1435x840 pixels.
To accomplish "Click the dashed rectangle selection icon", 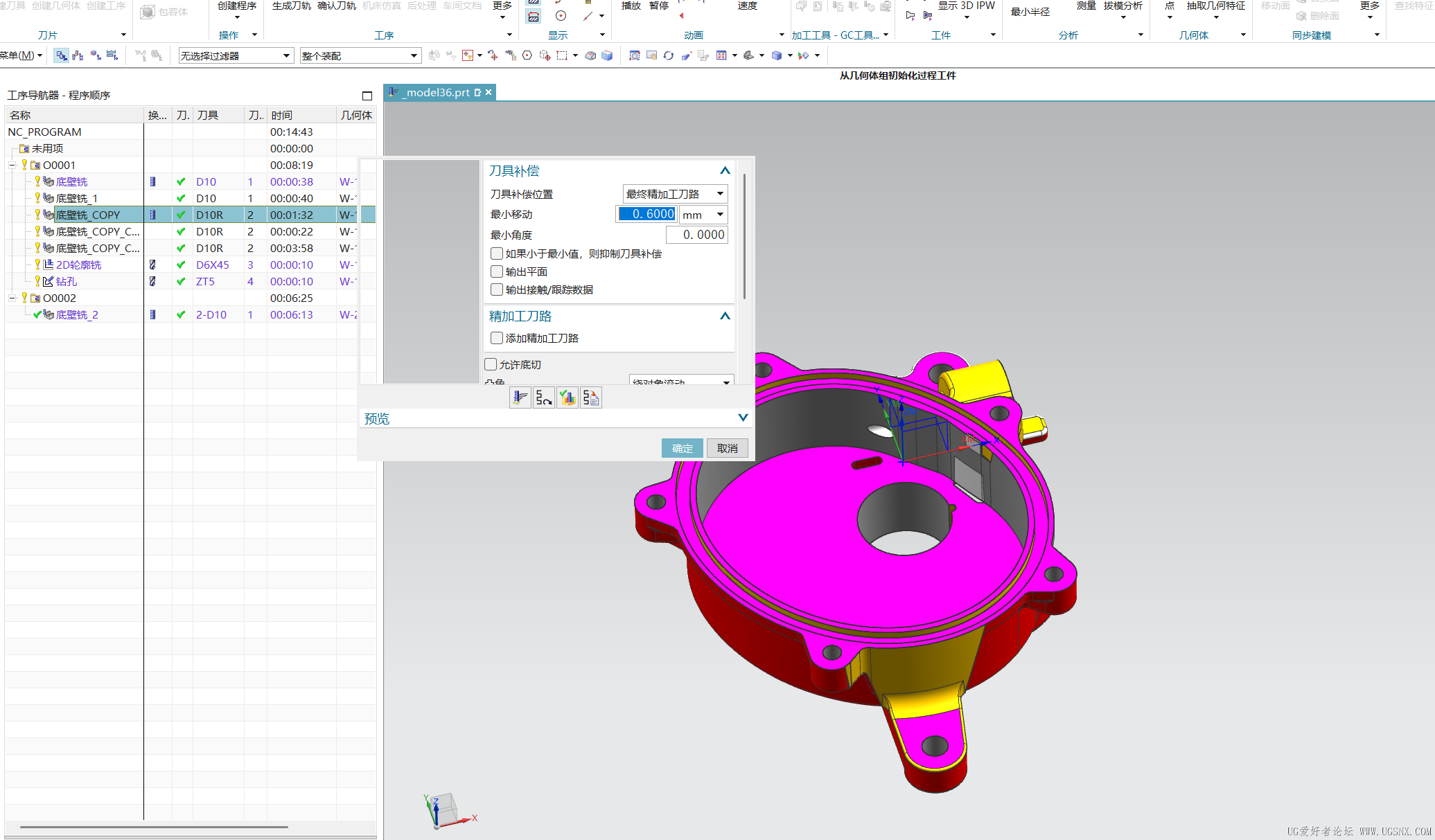I will click(562, 55).
